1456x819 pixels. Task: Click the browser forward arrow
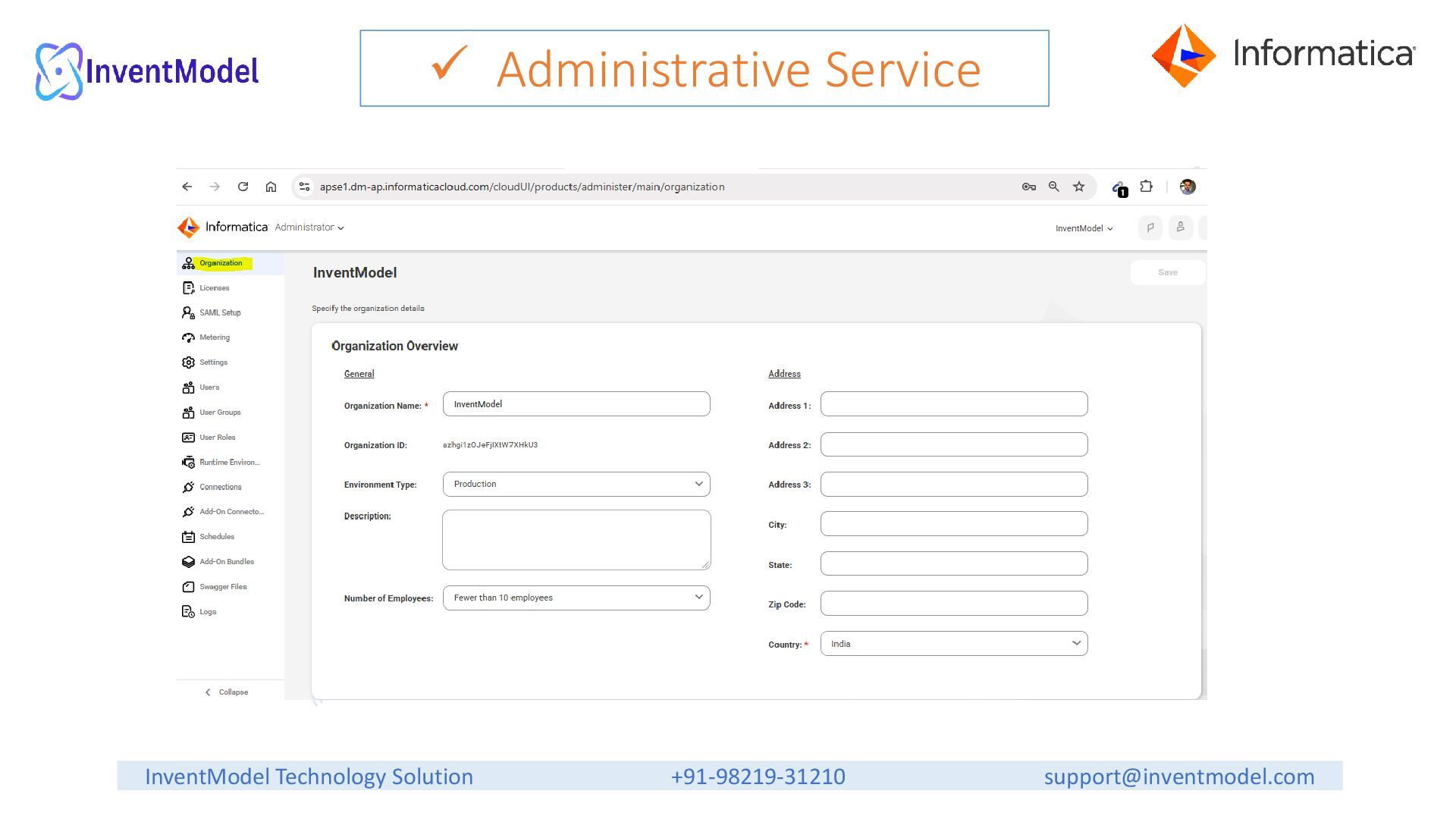215,187
